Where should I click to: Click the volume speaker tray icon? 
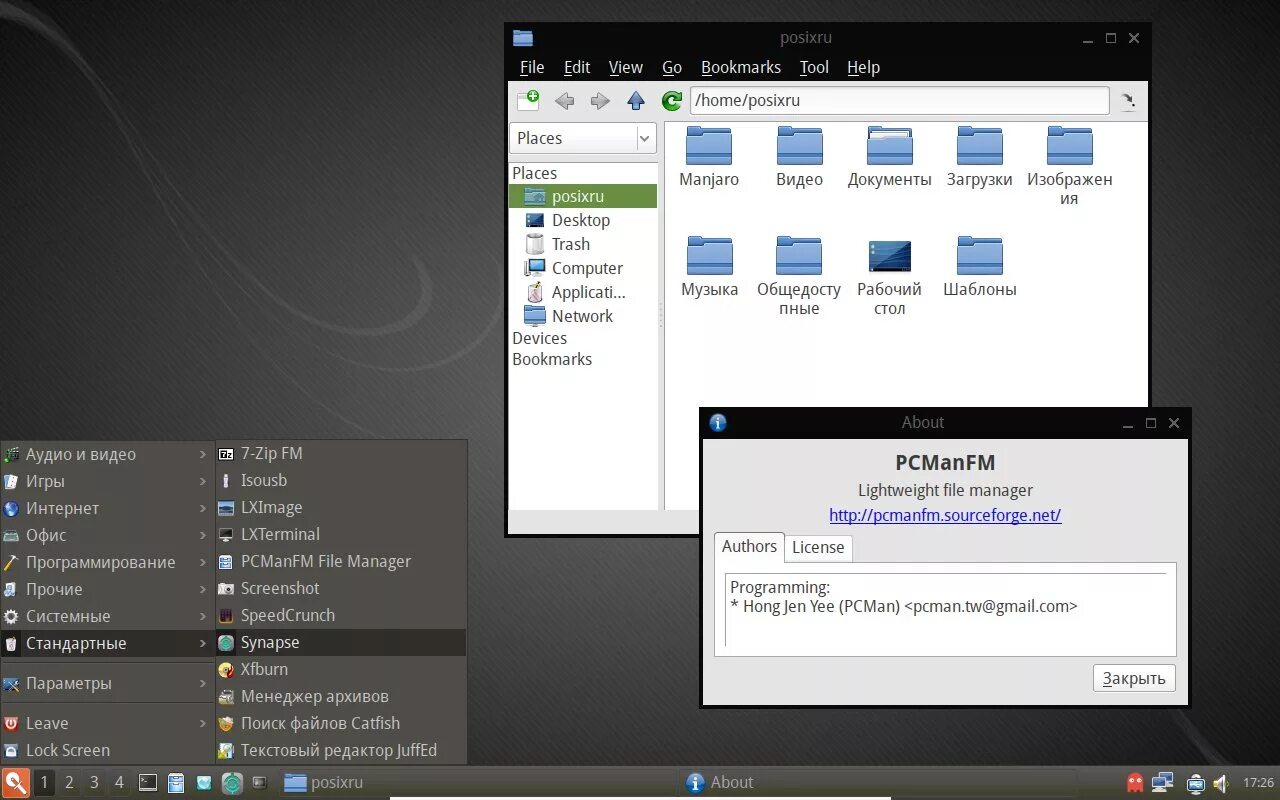tap(1221, 783)
